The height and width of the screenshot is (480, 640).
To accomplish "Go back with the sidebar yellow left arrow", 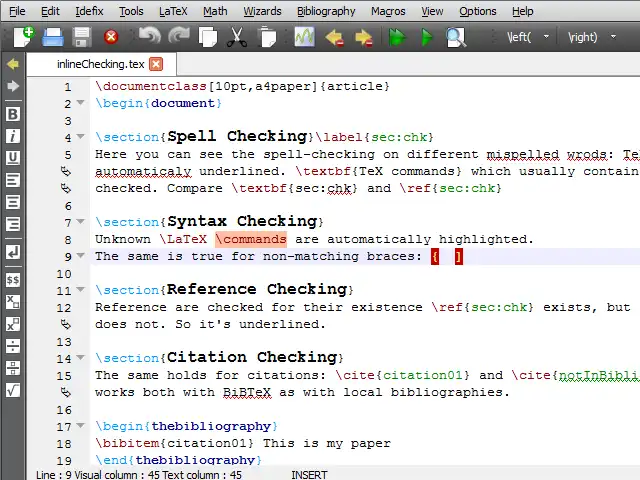I will pos(13,64).
